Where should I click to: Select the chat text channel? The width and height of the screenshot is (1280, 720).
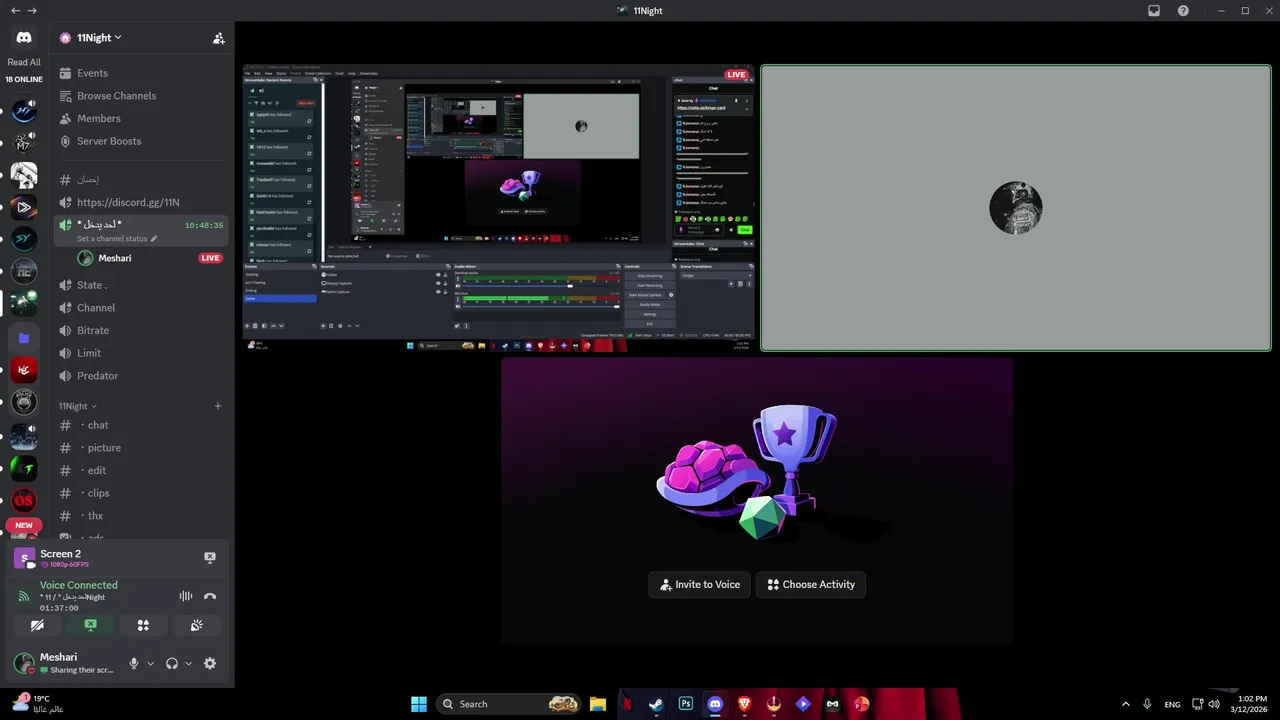tap(141, 425)
